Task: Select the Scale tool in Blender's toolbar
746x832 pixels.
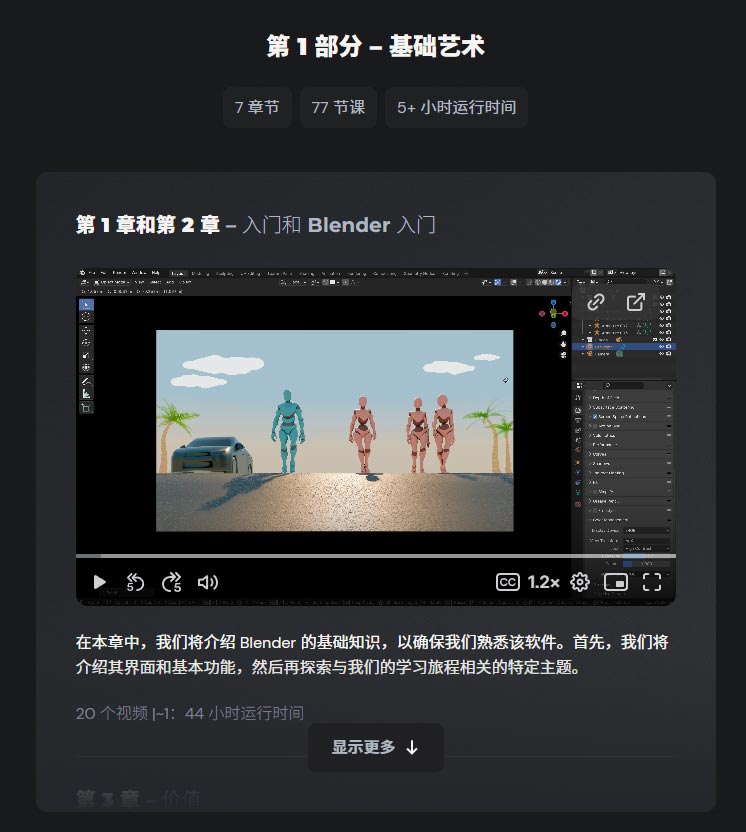Action: click(x=86, y=355)
